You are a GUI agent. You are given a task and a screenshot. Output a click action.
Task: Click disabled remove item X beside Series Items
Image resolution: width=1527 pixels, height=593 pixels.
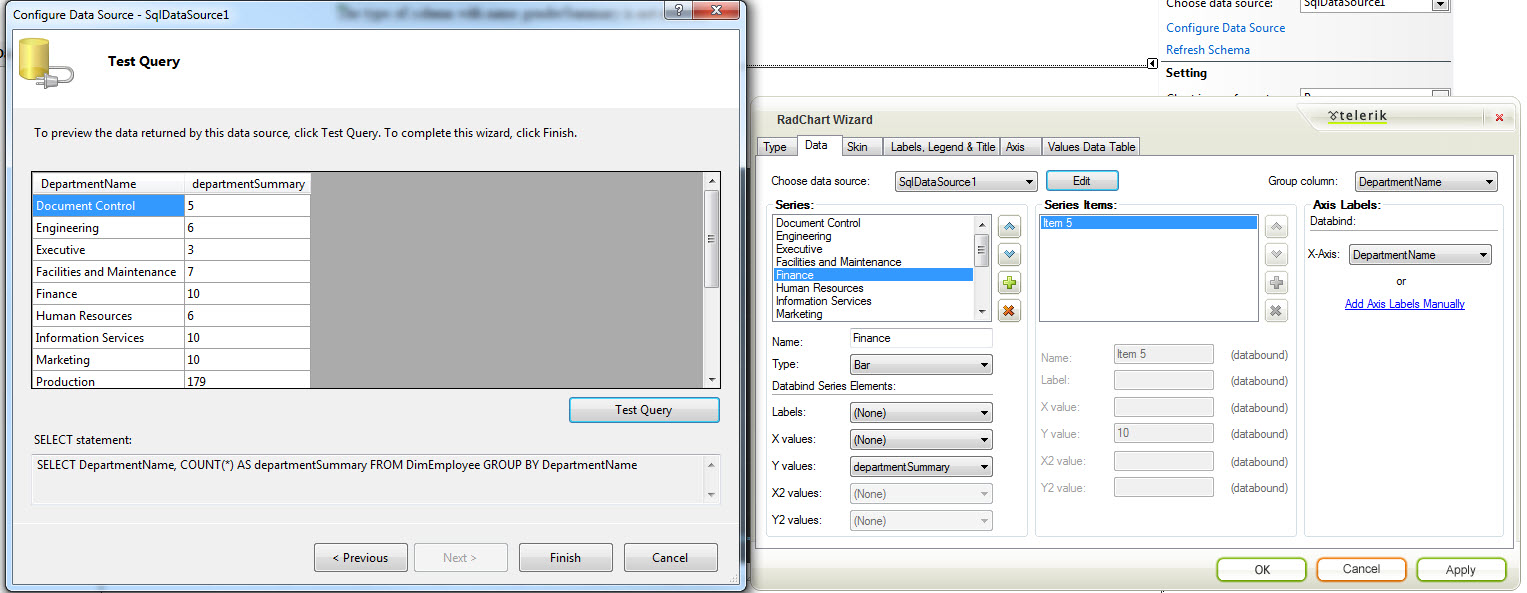tap(1276, 311)
